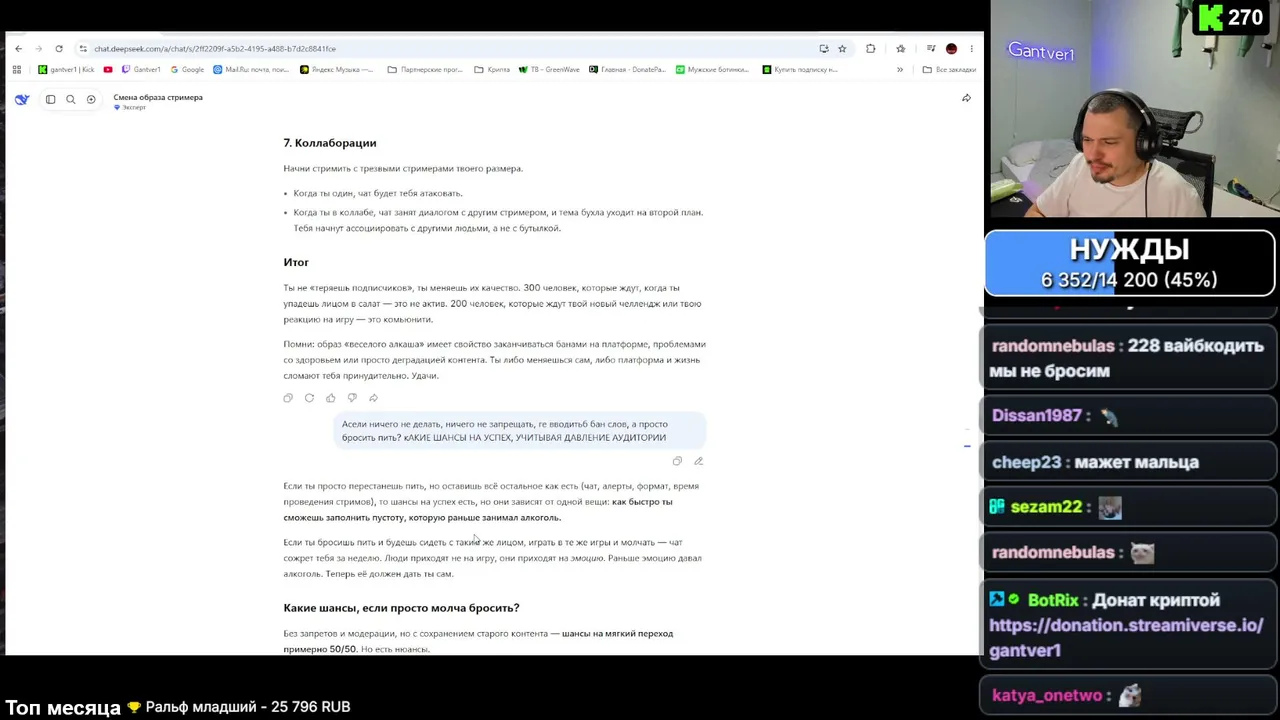Dislike the response with thumbs down
This screenshot has width=1280, height=720.
352,398
